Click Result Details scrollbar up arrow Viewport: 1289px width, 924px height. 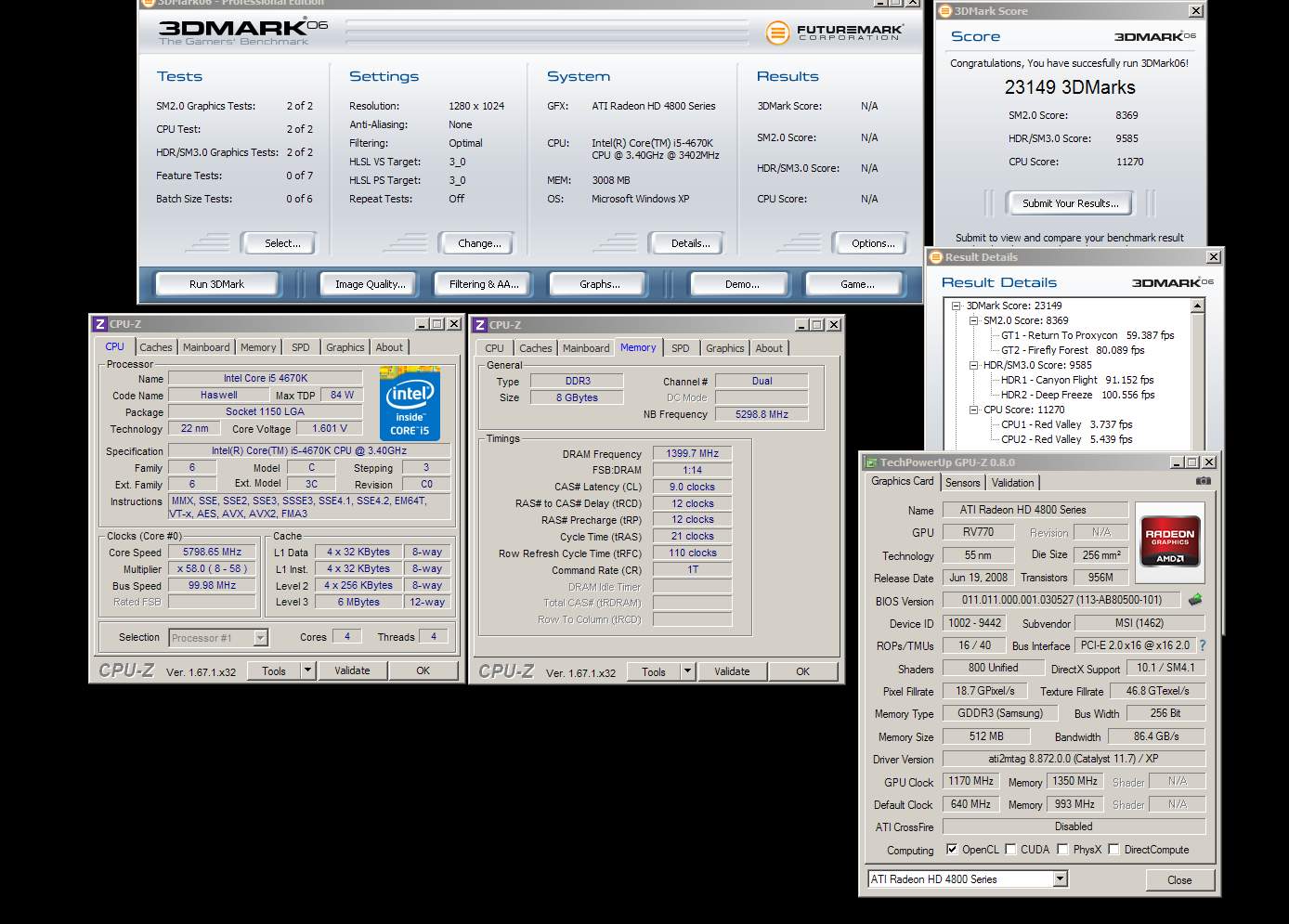1197,306
